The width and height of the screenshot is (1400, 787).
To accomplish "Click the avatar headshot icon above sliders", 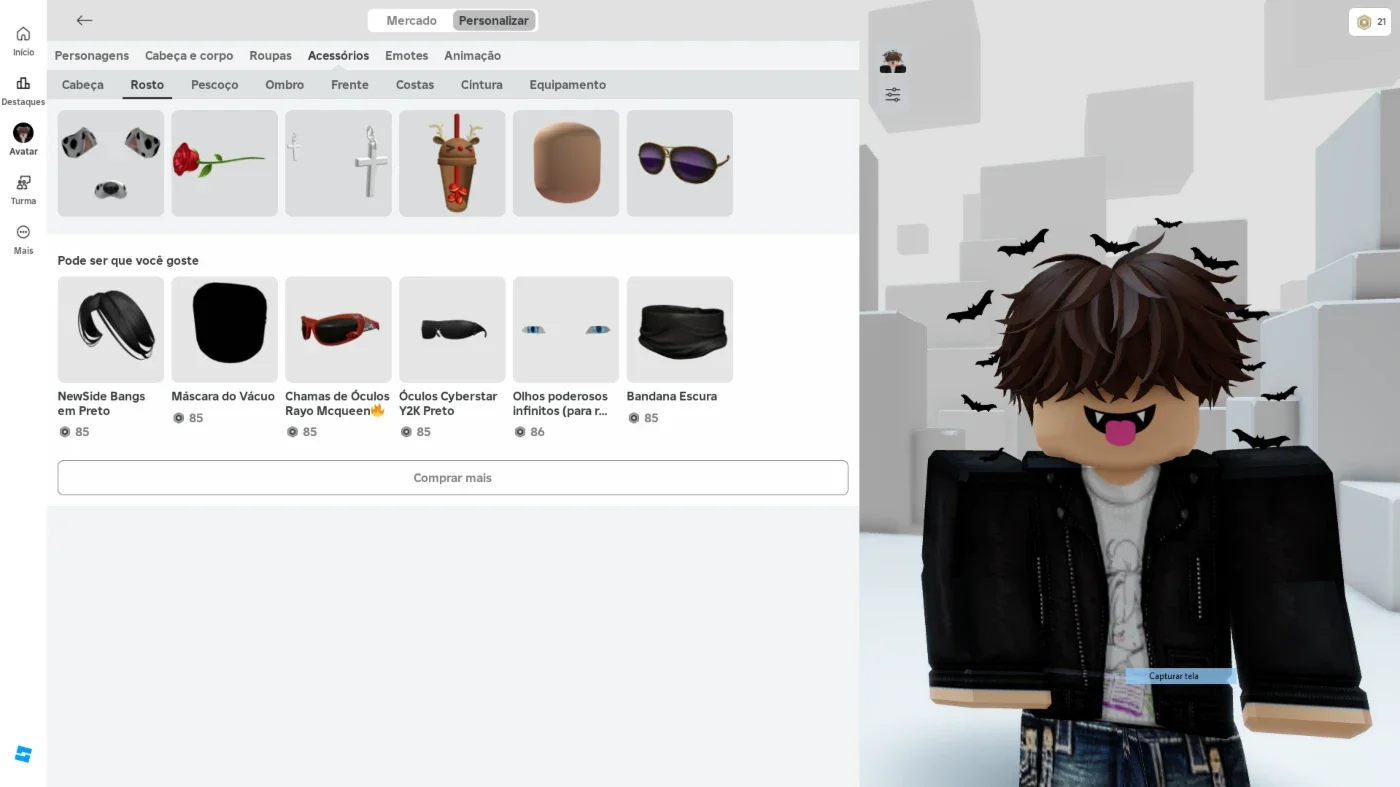I will point(893,62).
